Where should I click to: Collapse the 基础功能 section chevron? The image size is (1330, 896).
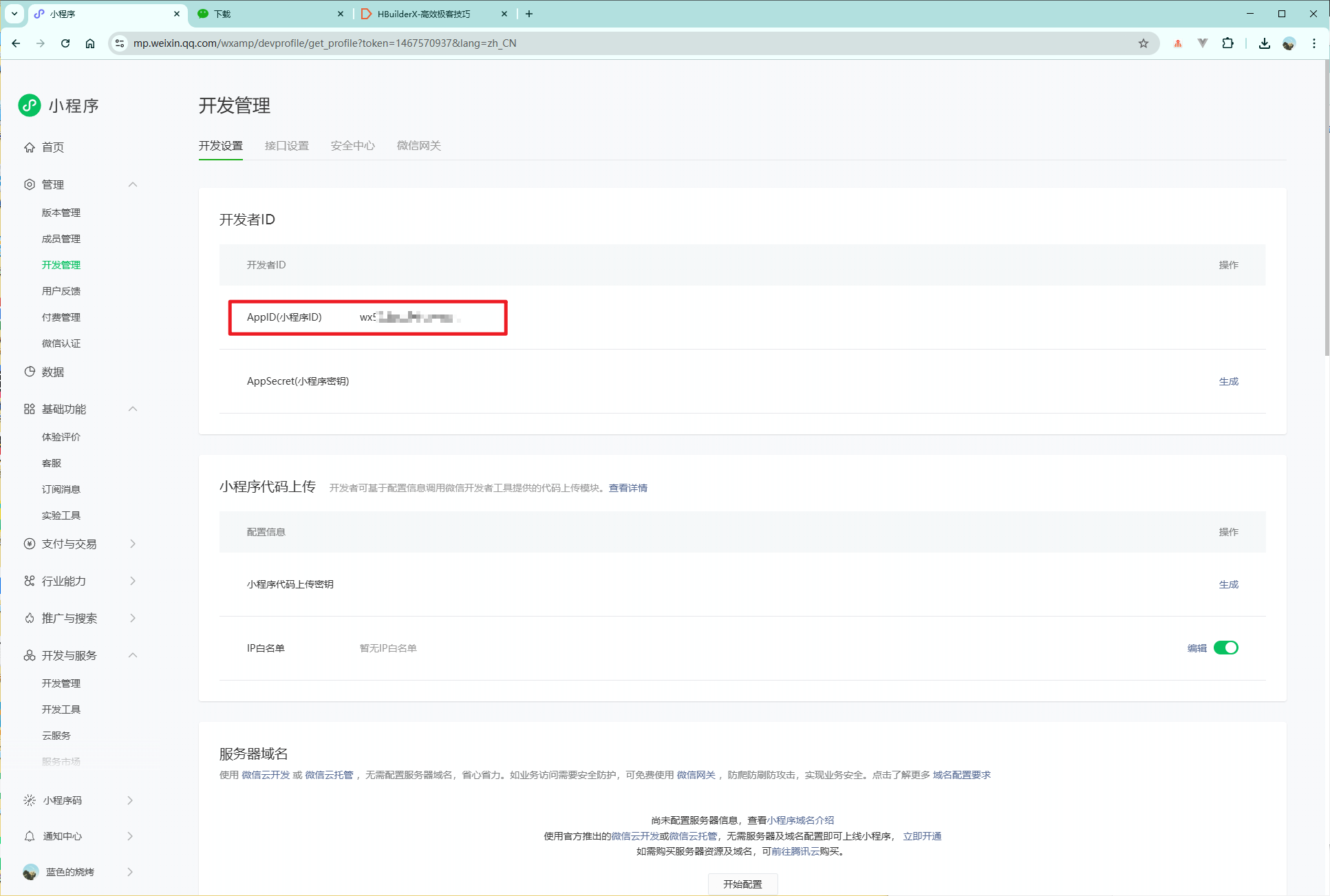[x=133, y=409]
